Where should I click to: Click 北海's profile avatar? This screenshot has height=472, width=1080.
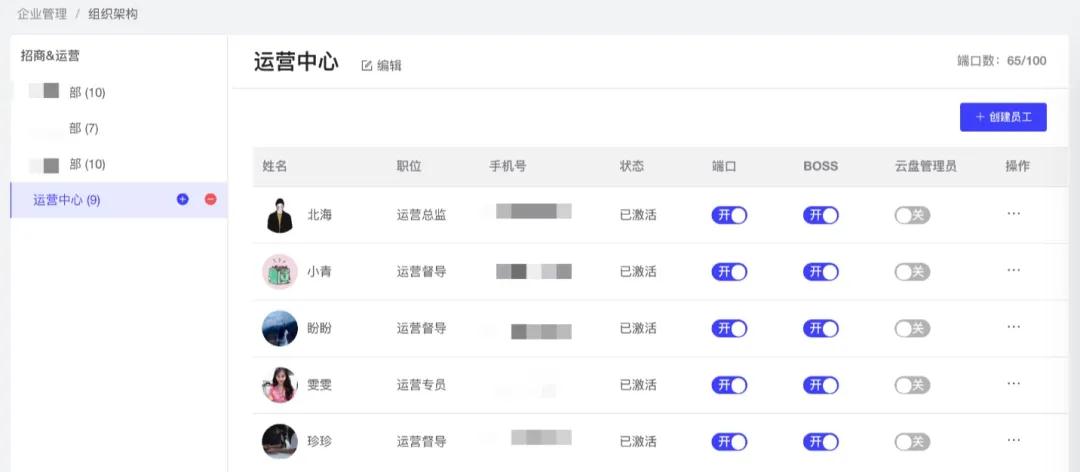tap(280, 215)
